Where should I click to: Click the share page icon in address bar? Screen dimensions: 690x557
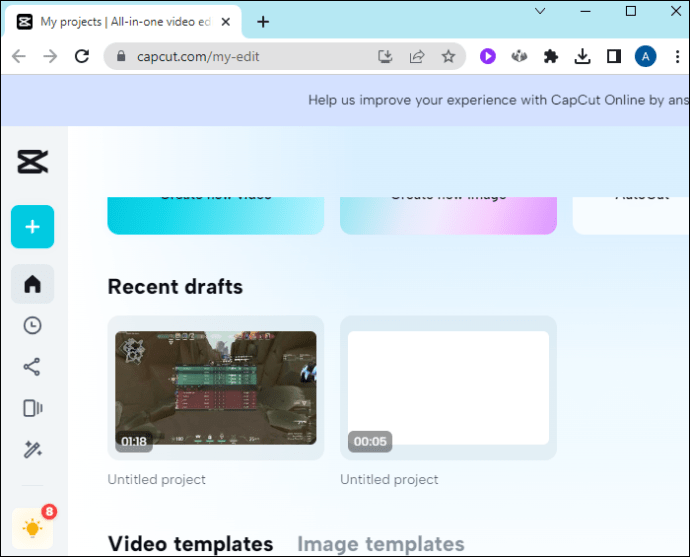417,56
